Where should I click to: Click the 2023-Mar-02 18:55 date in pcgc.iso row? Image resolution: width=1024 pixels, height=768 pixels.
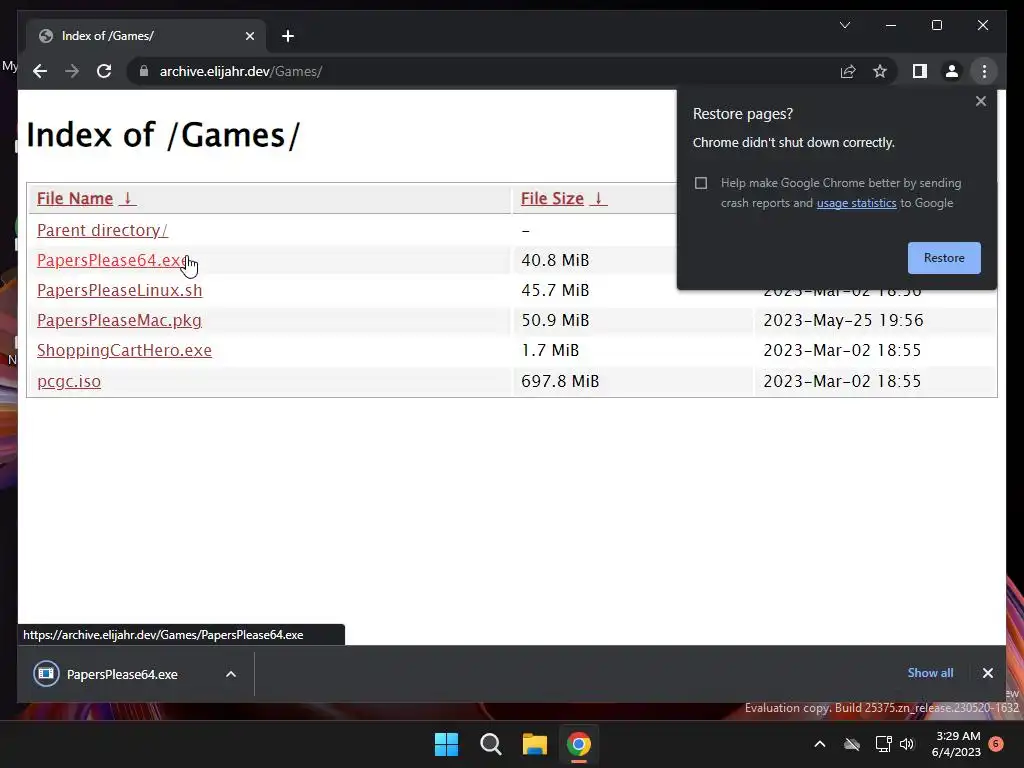pos(842,381)
